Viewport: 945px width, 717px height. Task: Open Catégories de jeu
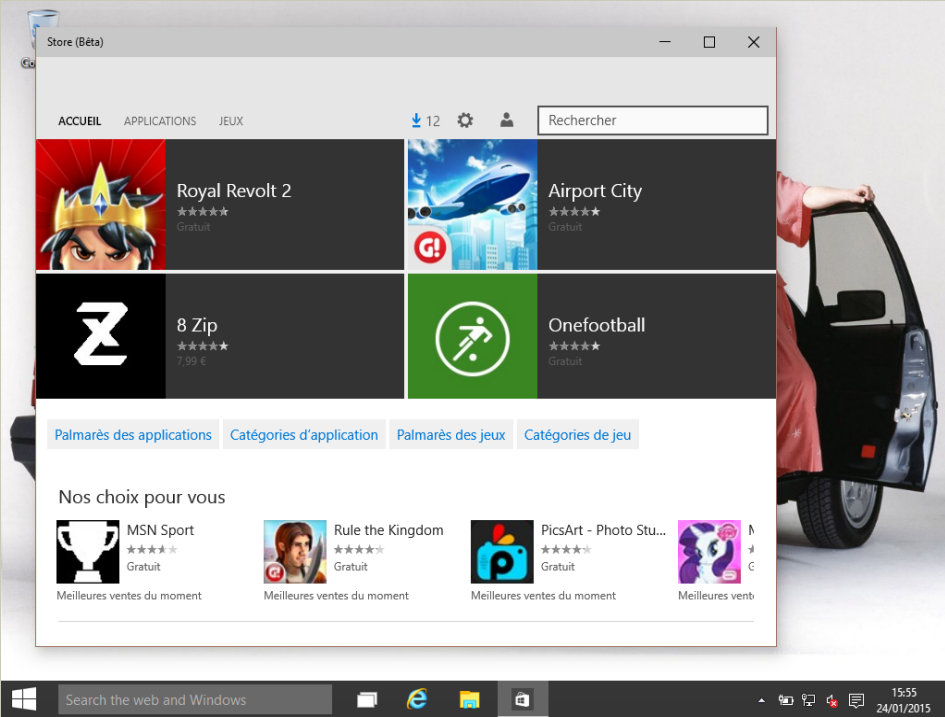coord(577,434)
